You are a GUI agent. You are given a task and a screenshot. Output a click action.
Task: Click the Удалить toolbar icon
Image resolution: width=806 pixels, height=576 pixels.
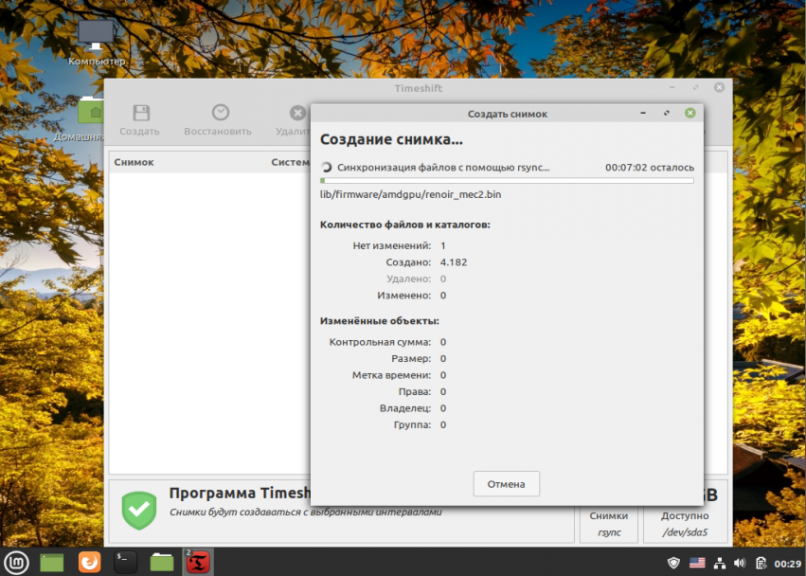point(298,113)
